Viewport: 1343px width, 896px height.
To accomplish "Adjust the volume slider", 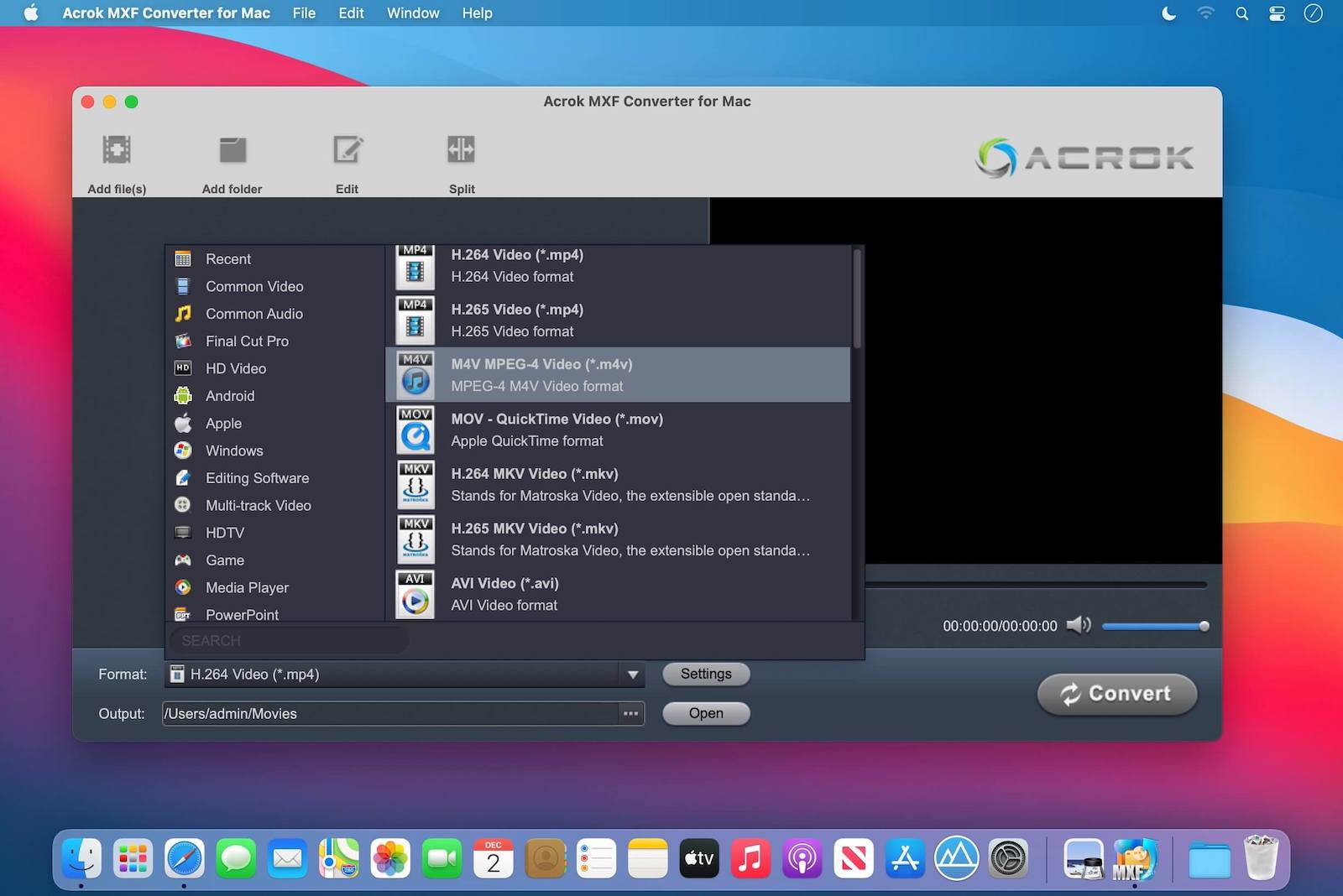I will tap(1154, 627).
